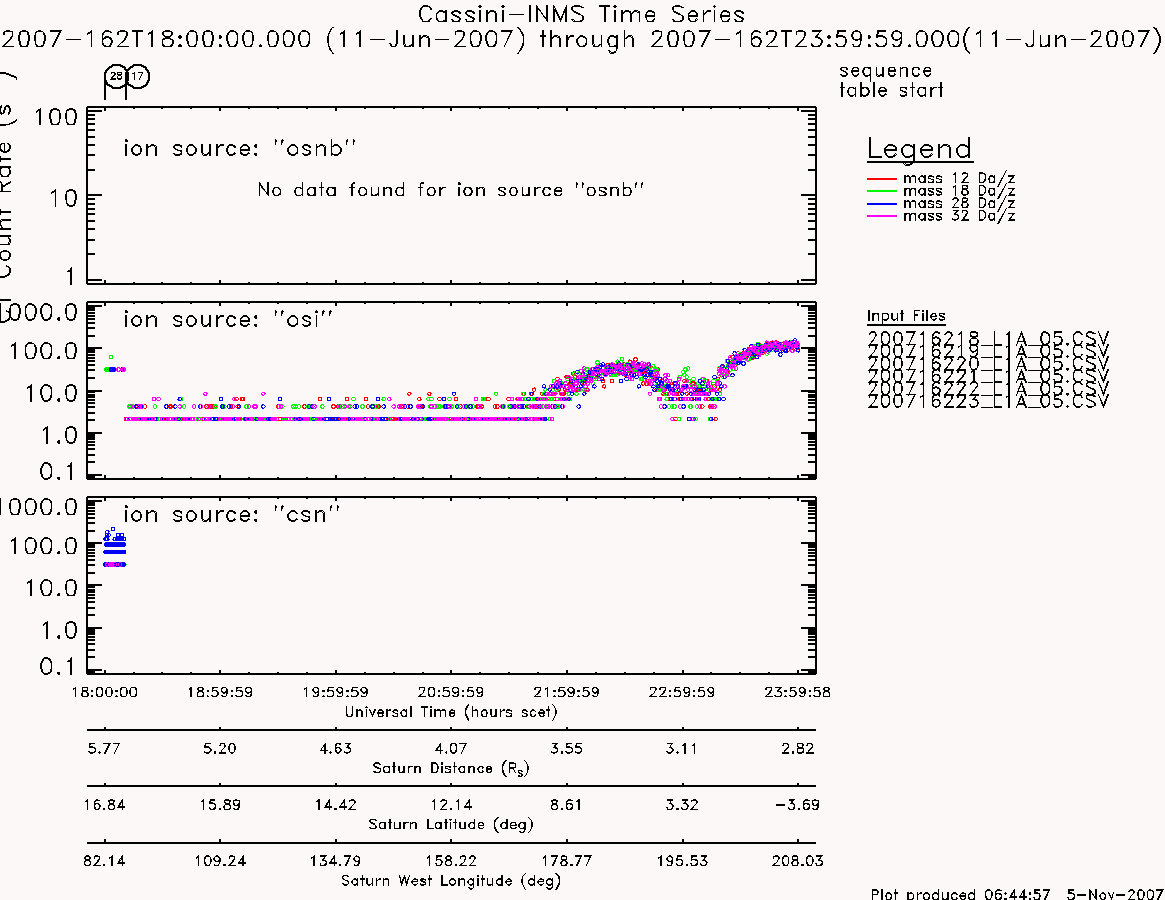Click the green mass 18 Da/z legend line
This screenshot has height=900, width=1165.
coord(882,192)
